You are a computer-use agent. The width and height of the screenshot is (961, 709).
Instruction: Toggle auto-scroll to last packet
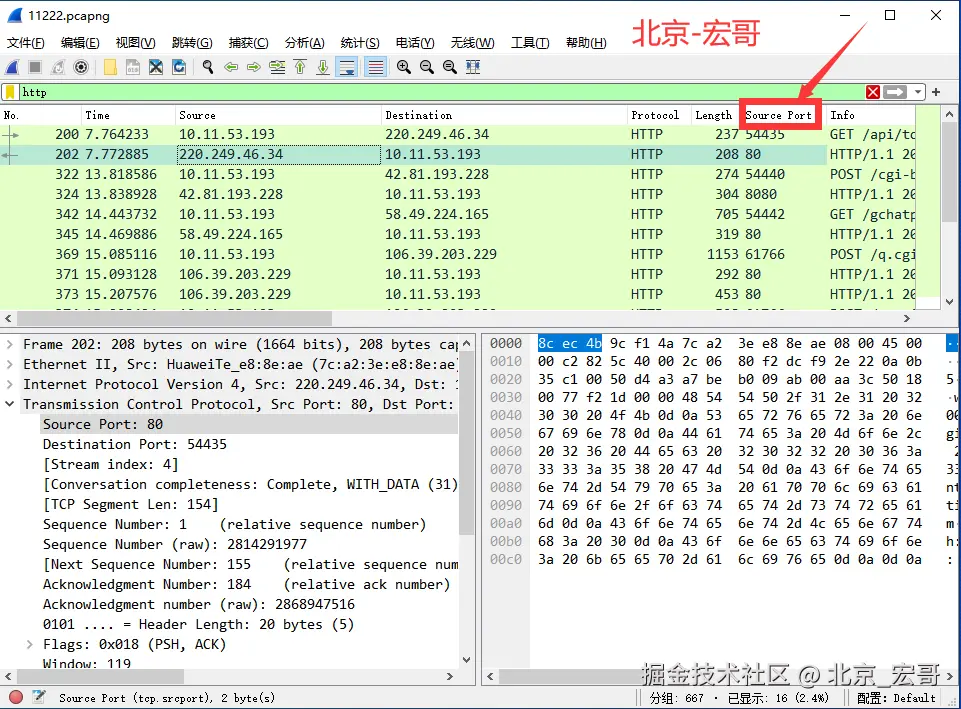(347, 67)
